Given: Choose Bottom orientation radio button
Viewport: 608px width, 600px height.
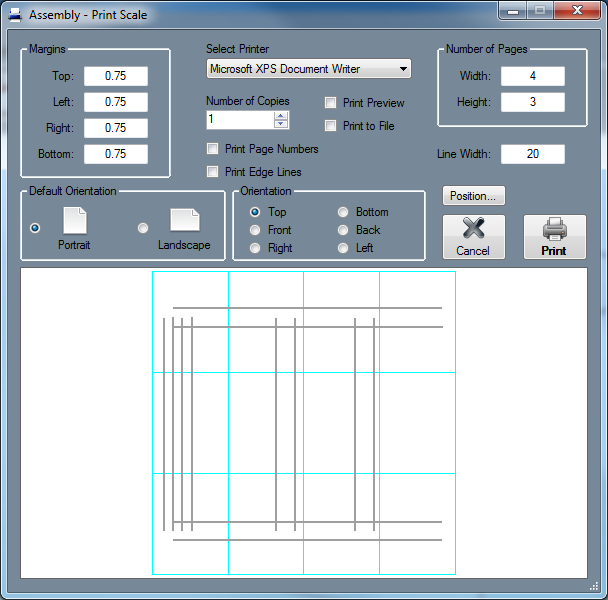Looking at the screenshot, I should coord(343,212).
